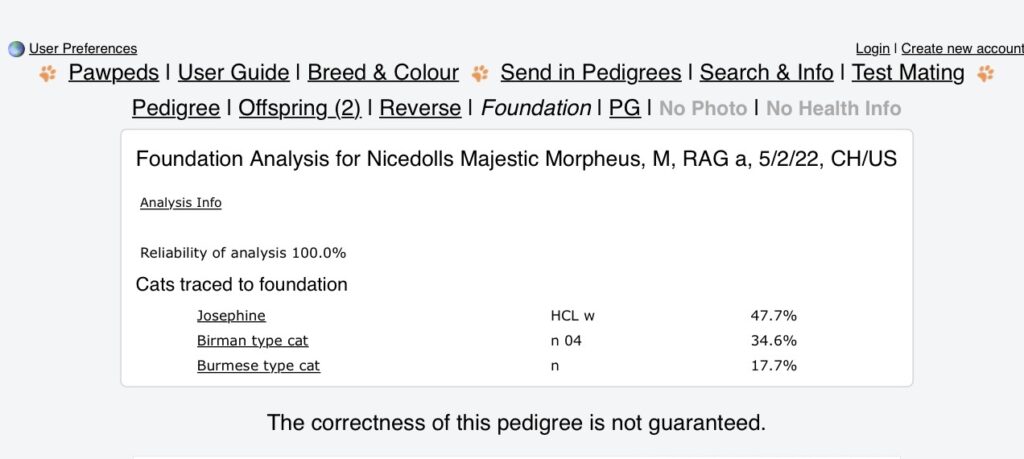
Task: Select Create new account
Action: pyautogui.click(x=962, y=49)
